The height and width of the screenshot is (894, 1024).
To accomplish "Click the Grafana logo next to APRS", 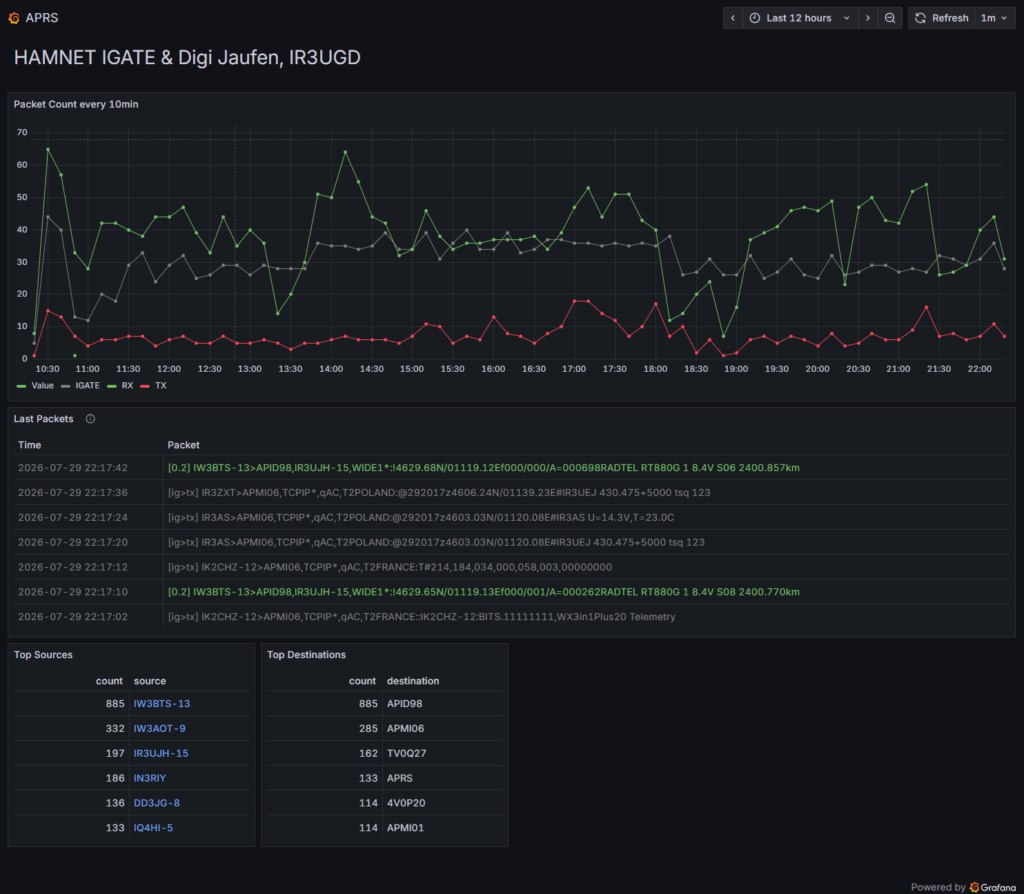I will 14,18.
